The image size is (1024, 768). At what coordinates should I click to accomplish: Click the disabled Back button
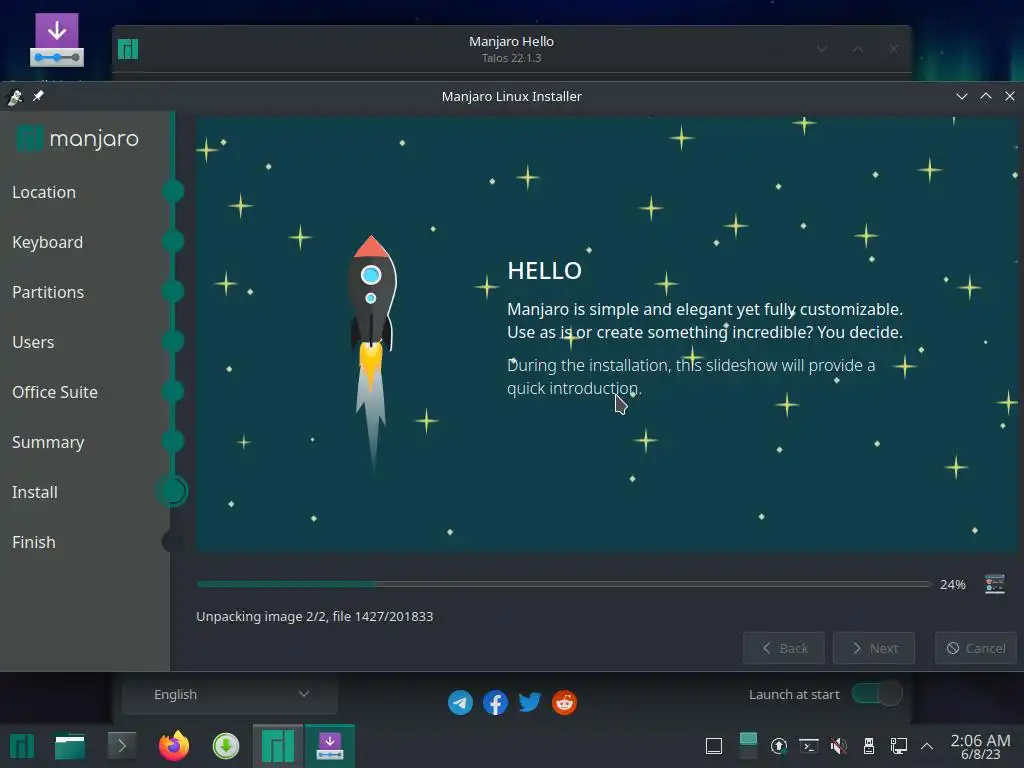pos(784,648)
